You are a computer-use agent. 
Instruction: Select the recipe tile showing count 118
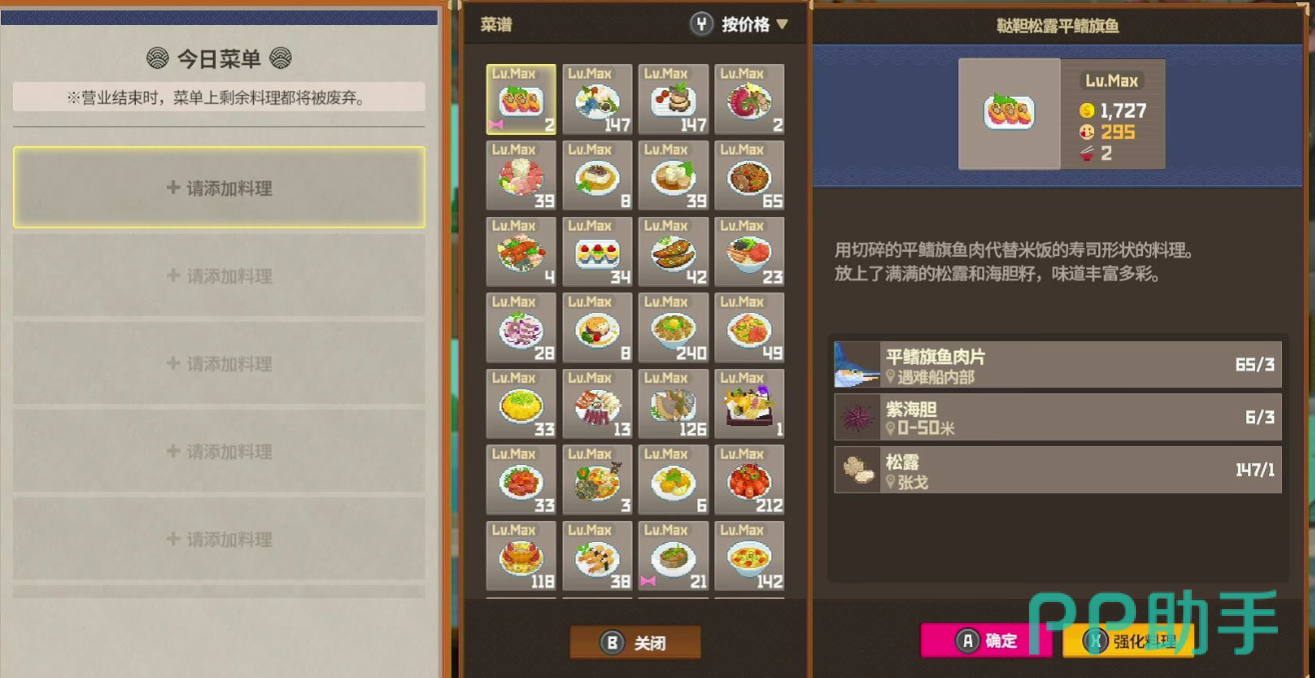[521, 555]
